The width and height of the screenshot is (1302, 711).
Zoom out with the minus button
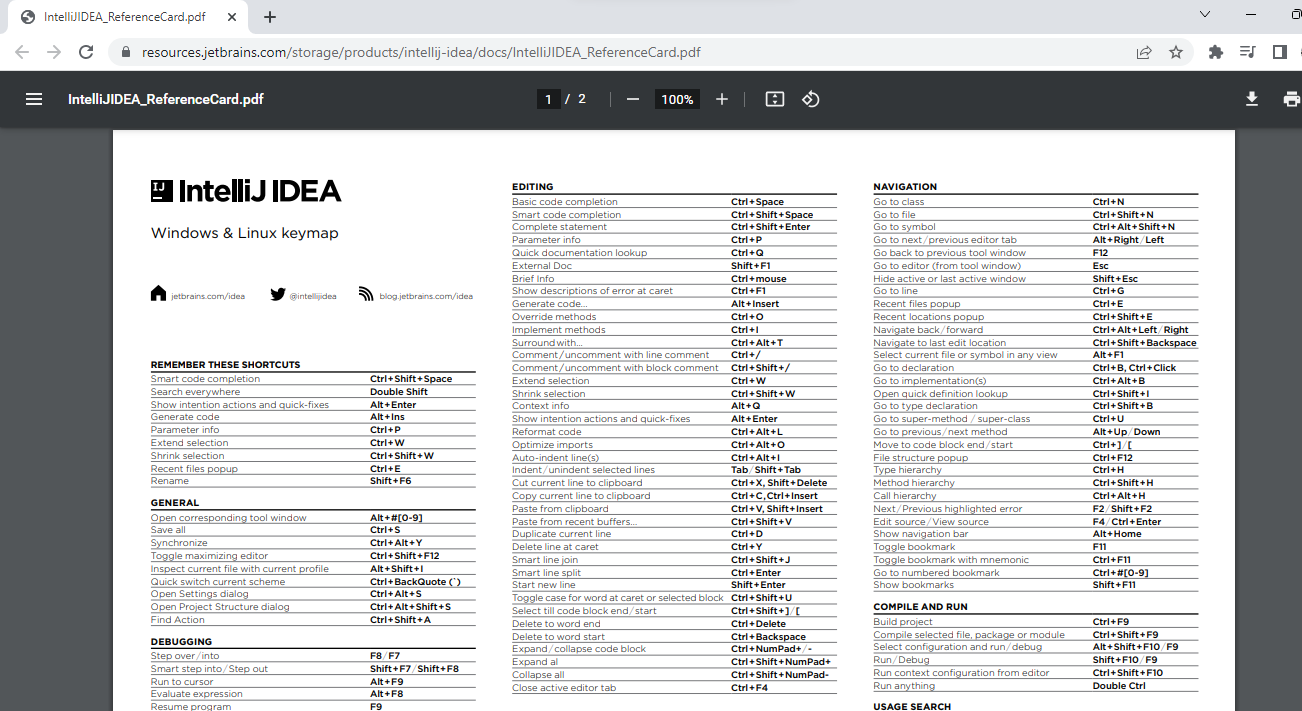click(x=632, y=99)
